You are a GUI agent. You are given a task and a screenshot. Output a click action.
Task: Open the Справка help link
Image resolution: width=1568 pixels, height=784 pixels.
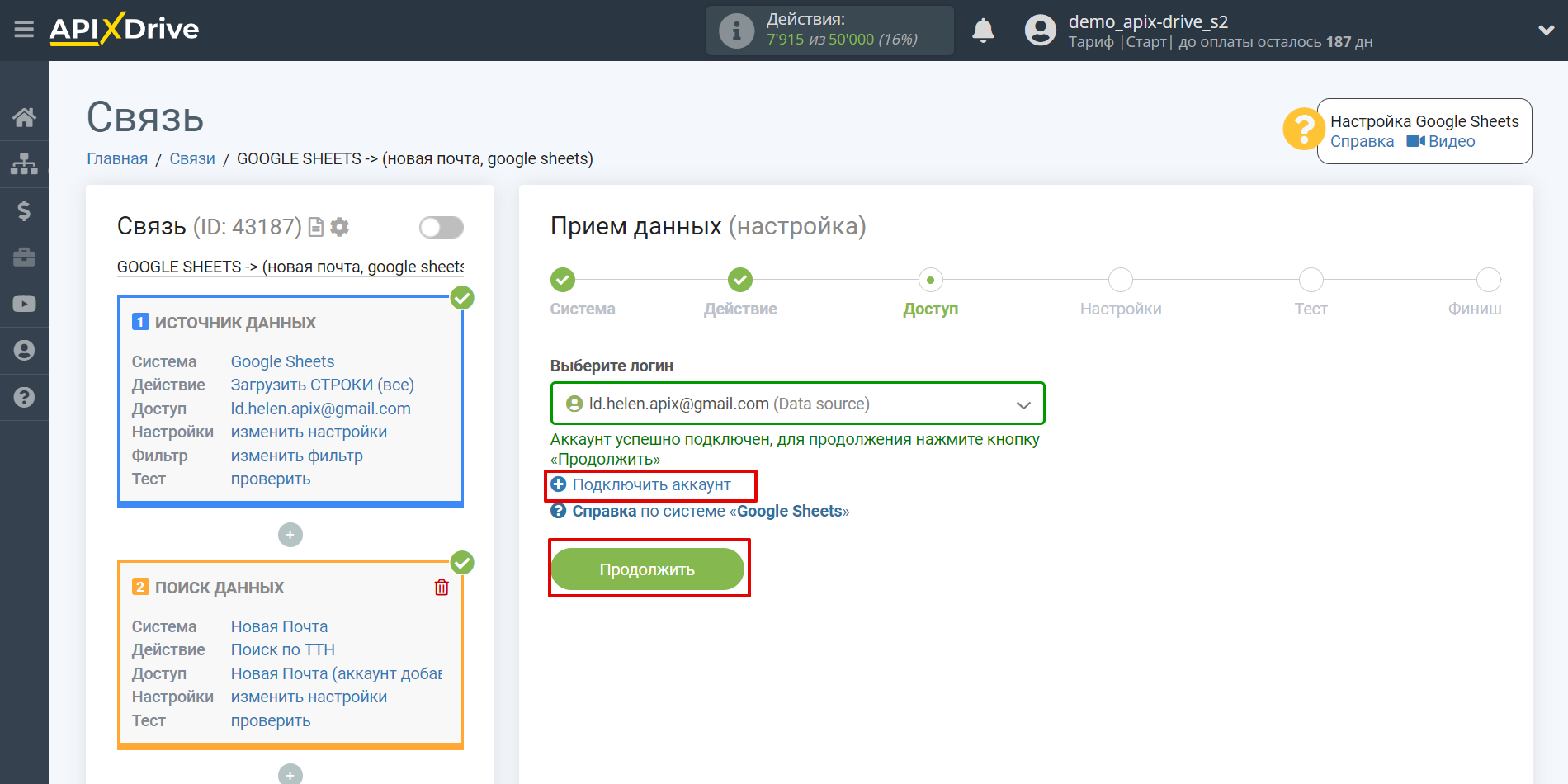pos(1362,141)
